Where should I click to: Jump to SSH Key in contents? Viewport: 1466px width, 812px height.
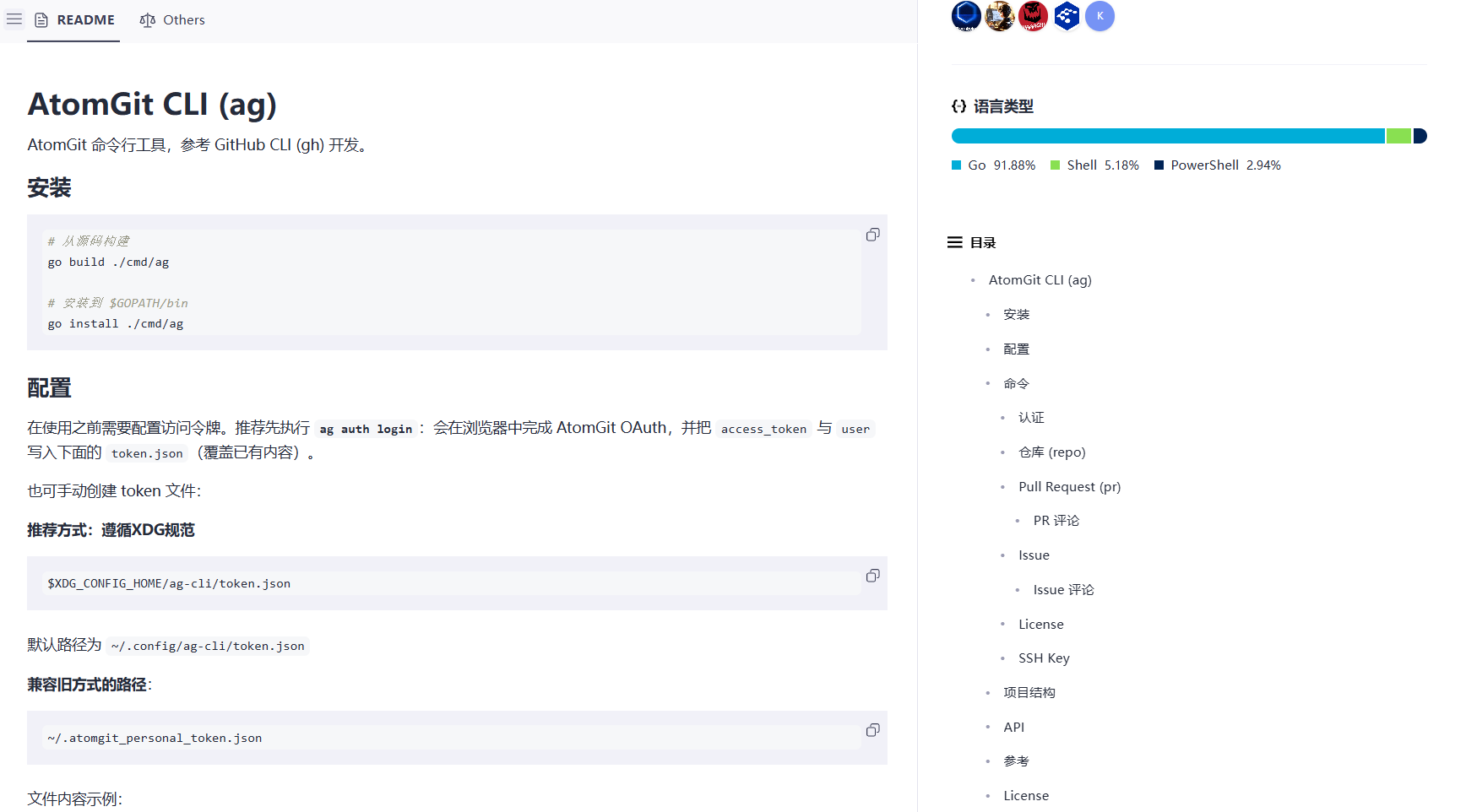1044,658
